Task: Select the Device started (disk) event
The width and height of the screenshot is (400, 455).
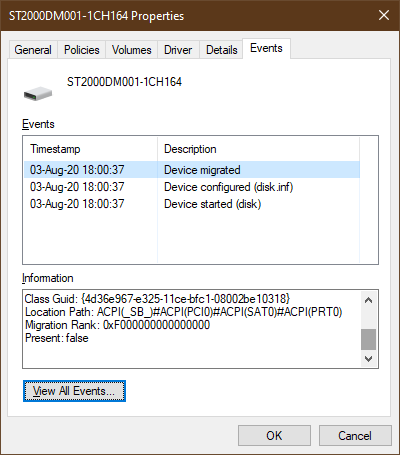Action: [x=192, y=204]
